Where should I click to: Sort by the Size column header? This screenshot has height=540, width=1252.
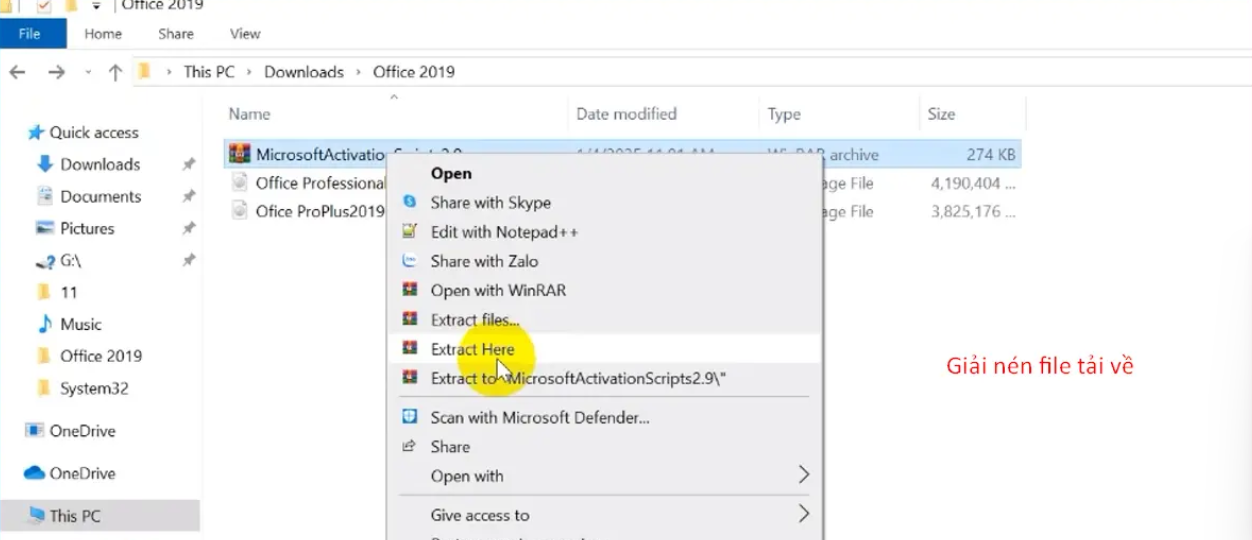pyautogui.click(x=941, y=114)
